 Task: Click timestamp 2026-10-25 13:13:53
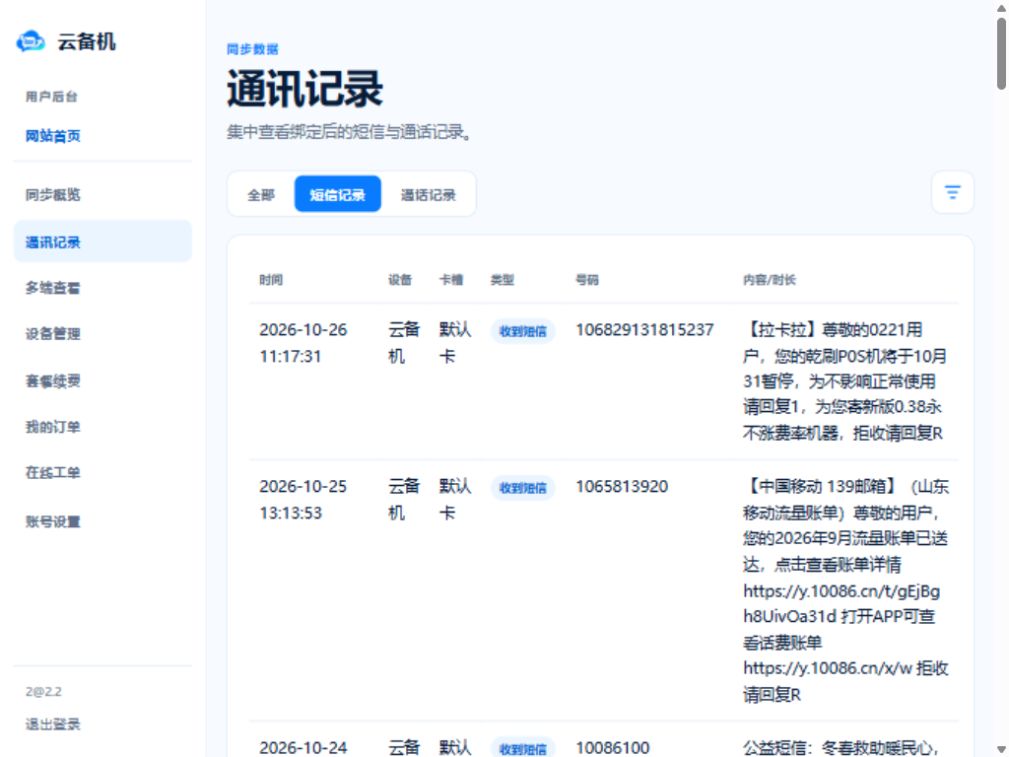pos(303,500)
